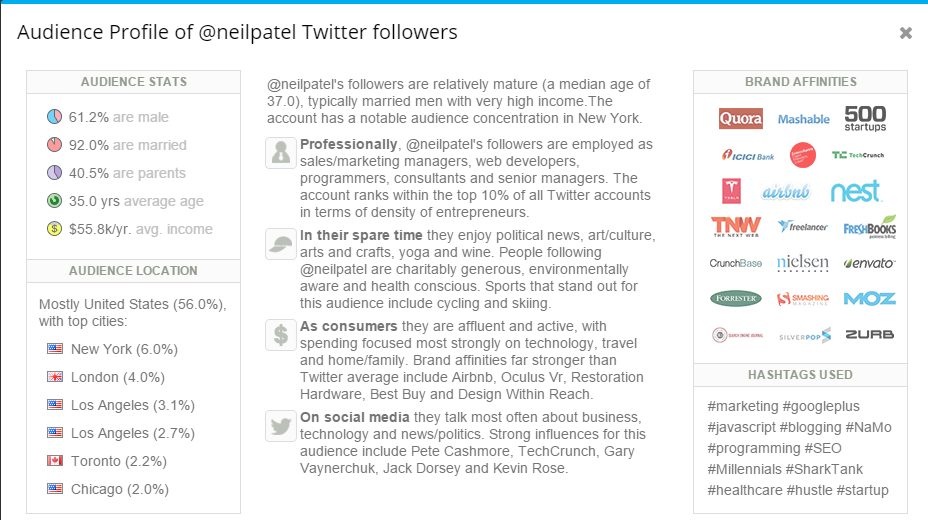This screenshot has width=928, height=520.
Task: Click the dollar sign icon by As consumers
Action: [x=281, y=335]
